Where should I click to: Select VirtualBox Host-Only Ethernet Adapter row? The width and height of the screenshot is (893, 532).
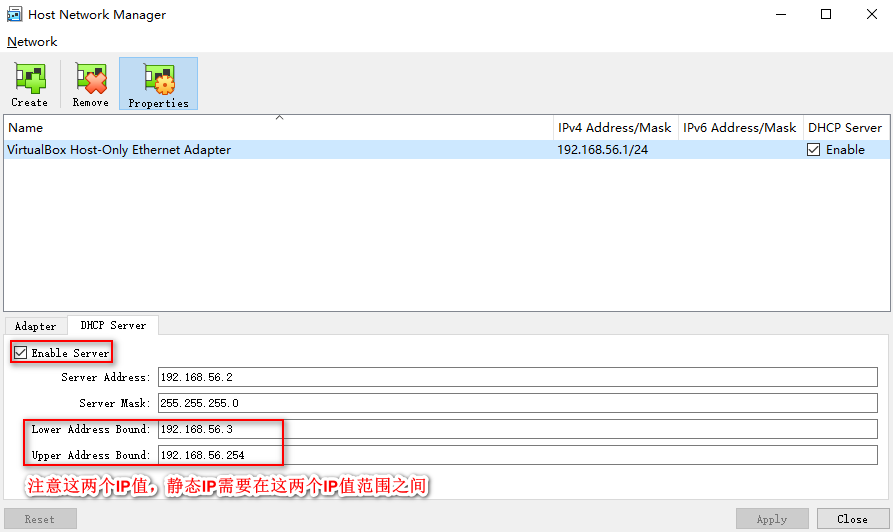pos(446,150)
